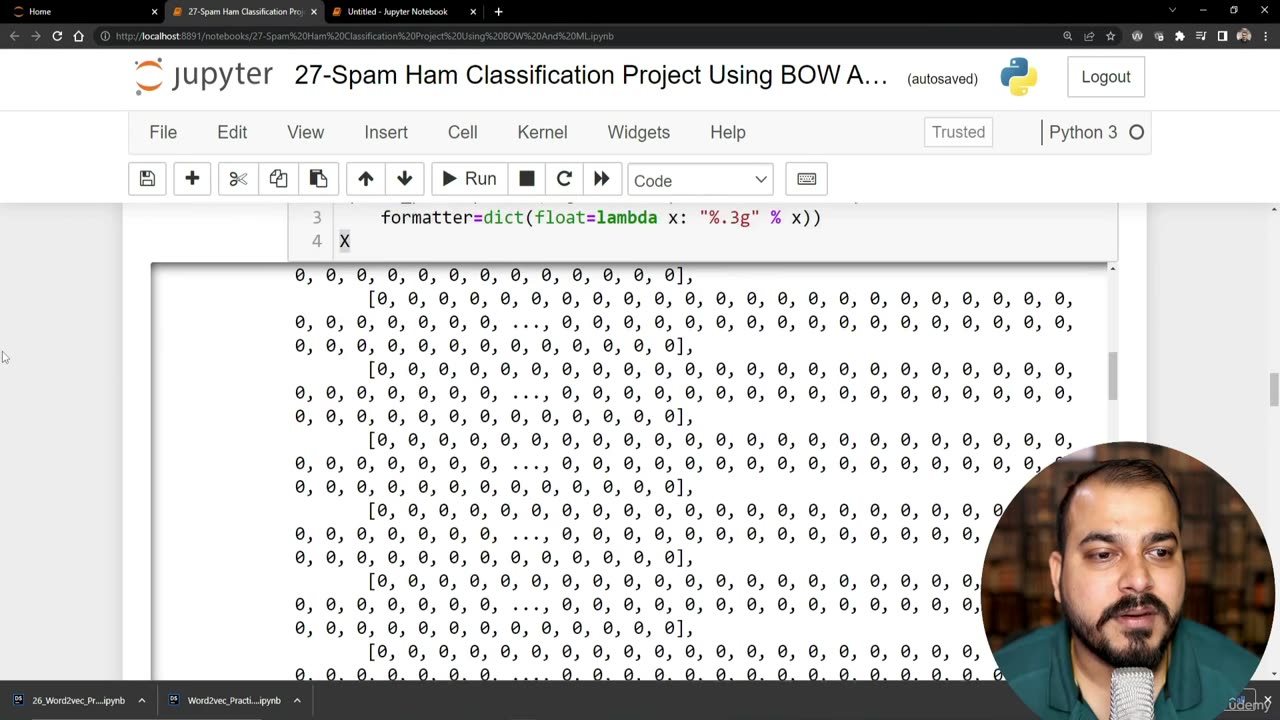
Task: Open the browser zoom magnifier icon
Action: [1068, 36]
